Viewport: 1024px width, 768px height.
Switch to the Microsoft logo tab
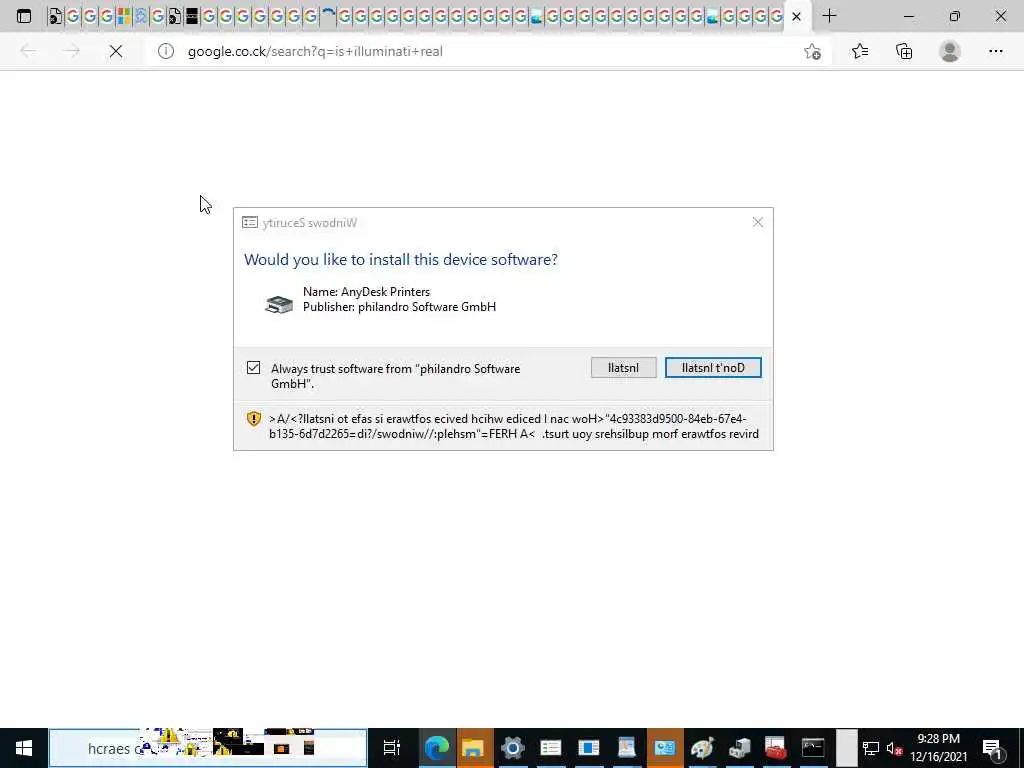tap(123, 16)
